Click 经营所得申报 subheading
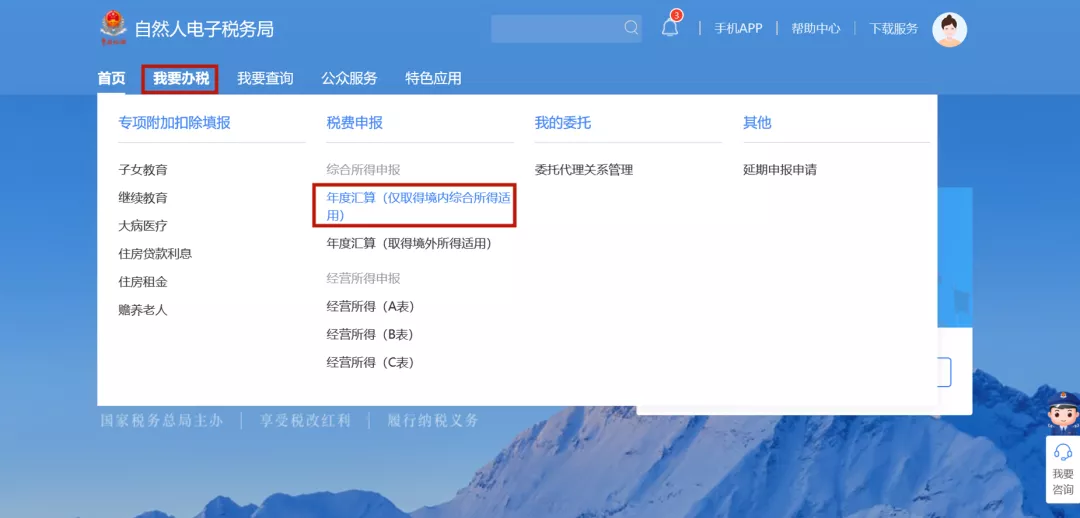 point(363,278)
